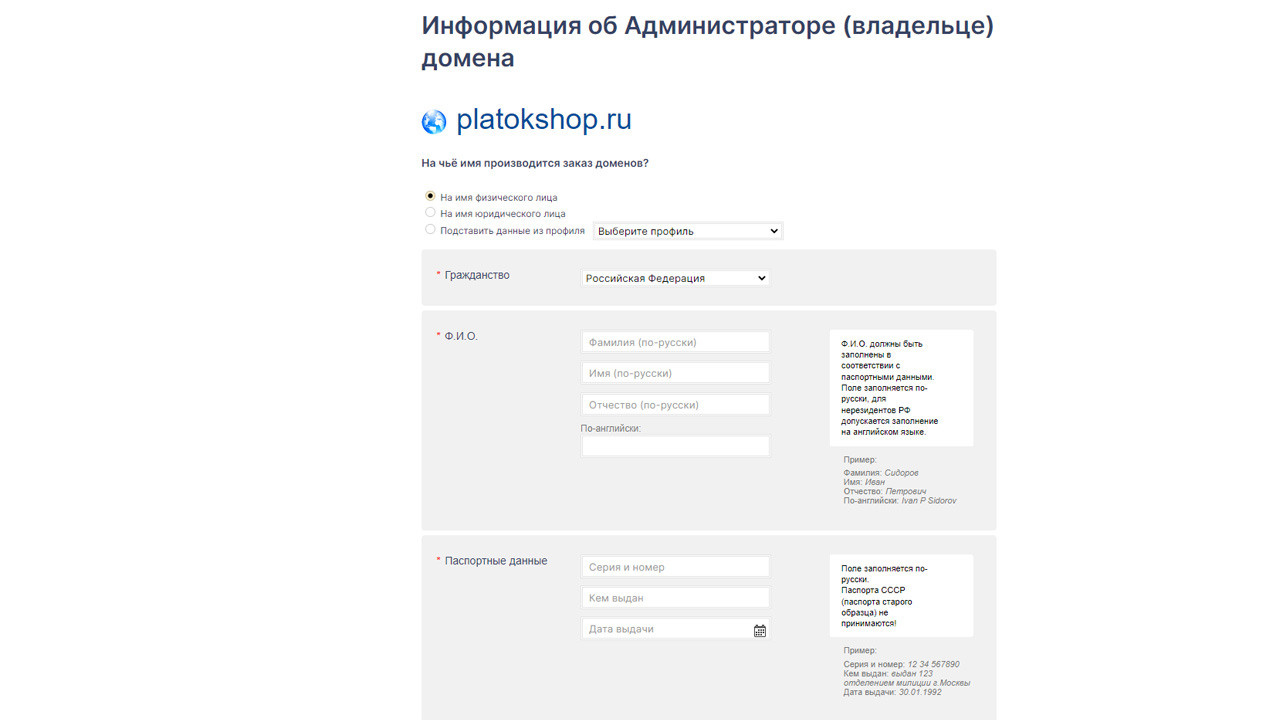Click the "Серия и номер" passport field
This screenshot has height=720, width=1280.
[675, 566]
